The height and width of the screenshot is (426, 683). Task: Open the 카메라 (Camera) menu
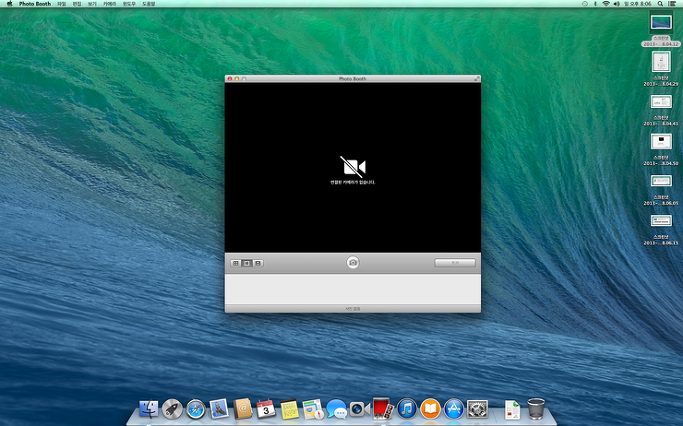coord(110,3)
